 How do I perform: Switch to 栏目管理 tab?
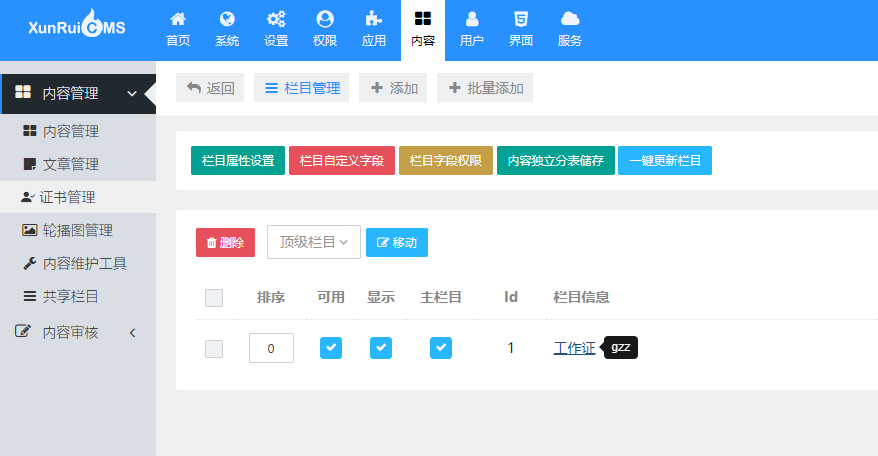[x=302, y=88]
